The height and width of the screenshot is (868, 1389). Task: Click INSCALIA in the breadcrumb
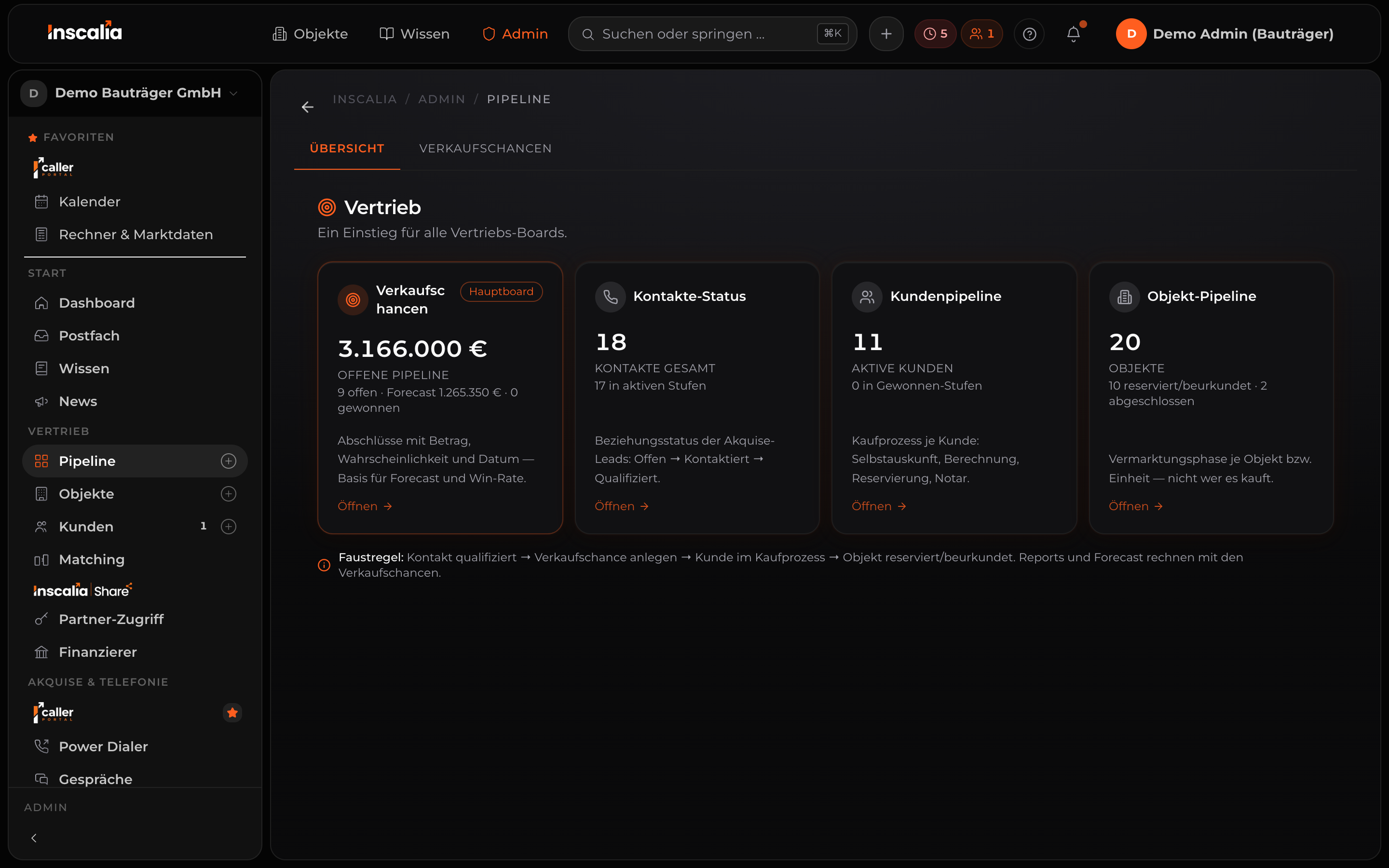click(x=365, y=99)
